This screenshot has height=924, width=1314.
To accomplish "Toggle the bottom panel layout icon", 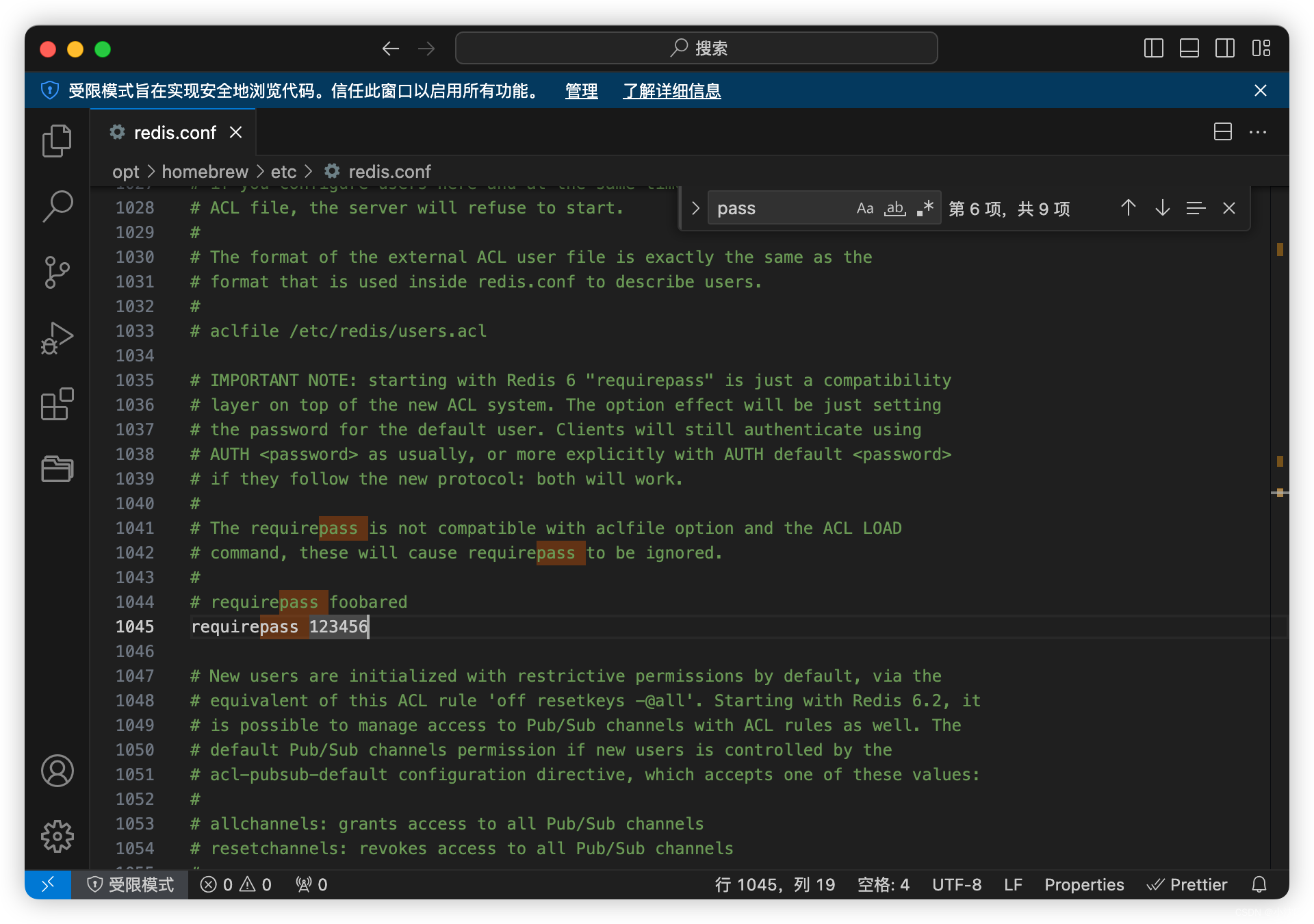I will point(1189,49).
